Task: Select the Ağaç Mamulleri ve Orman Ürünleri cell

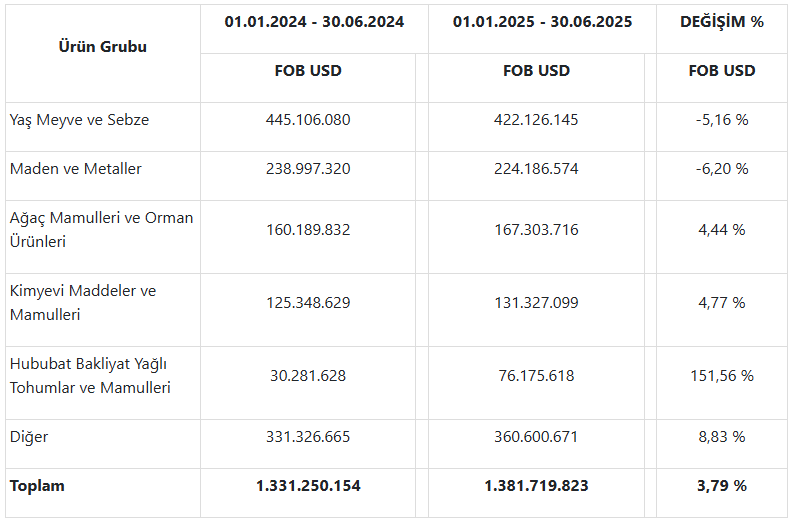Action: coord(101,229)
